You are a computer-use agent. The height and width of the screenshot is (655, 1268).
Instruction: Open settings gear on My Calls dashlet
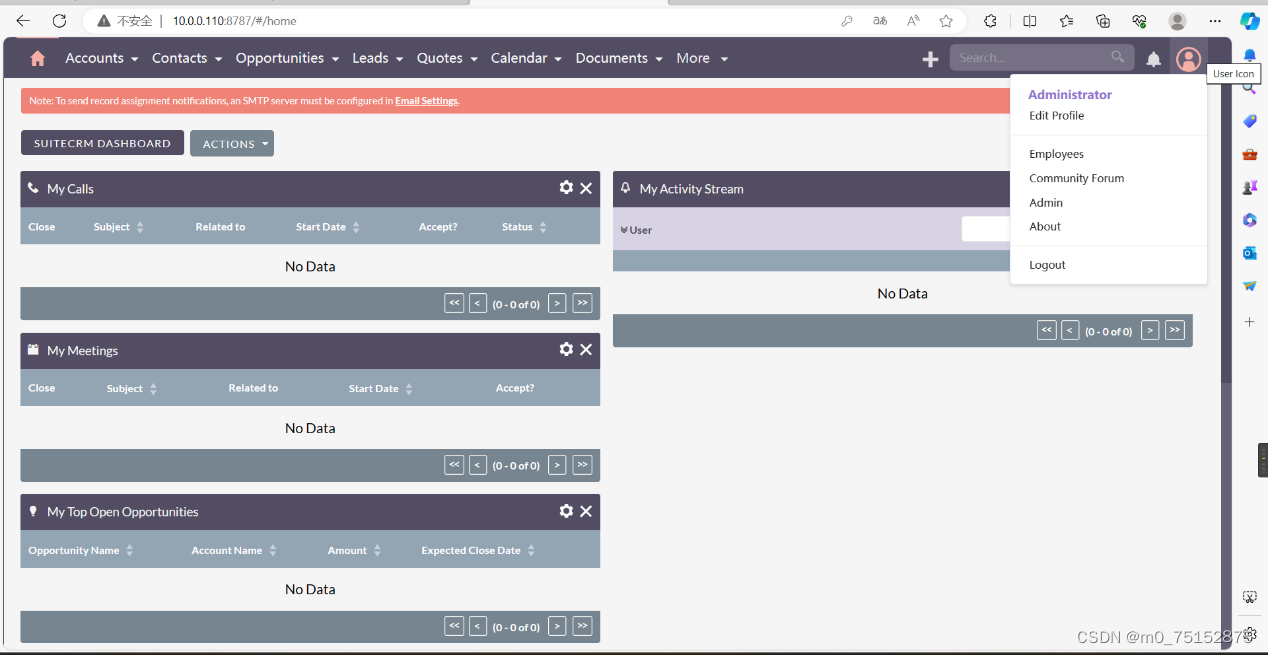pos(566,187)
